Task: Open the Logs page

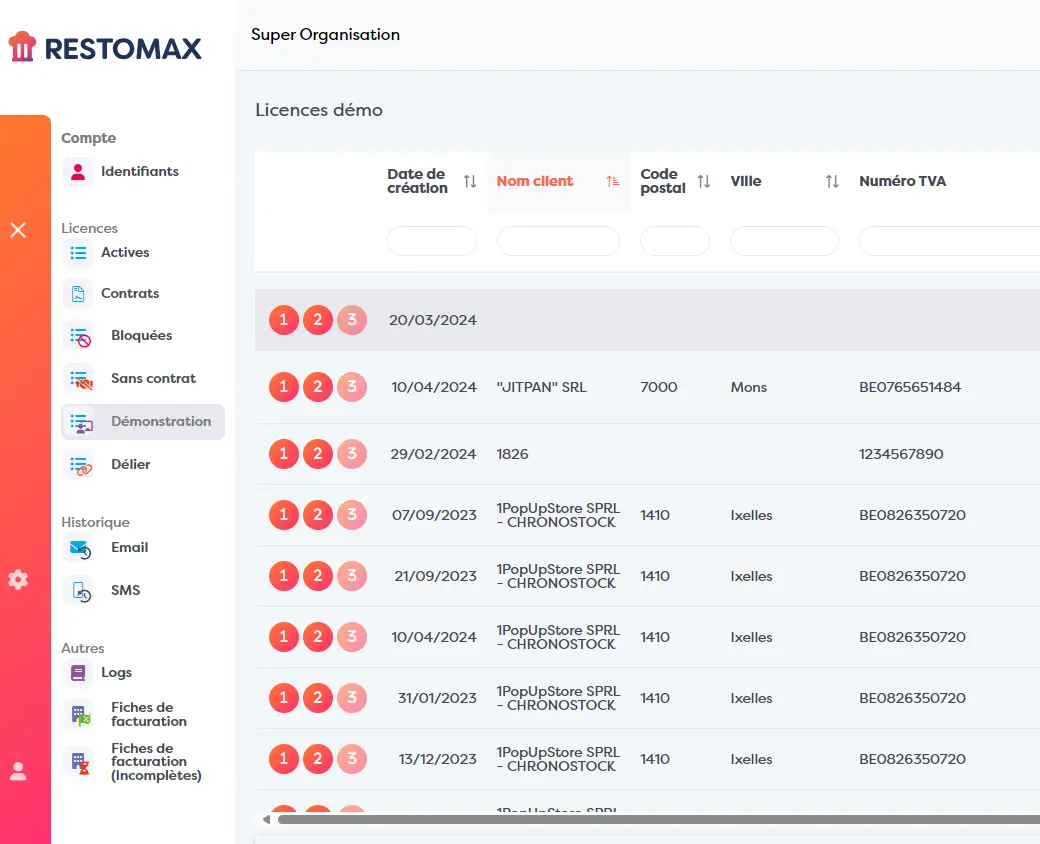Action: (117, 673)
